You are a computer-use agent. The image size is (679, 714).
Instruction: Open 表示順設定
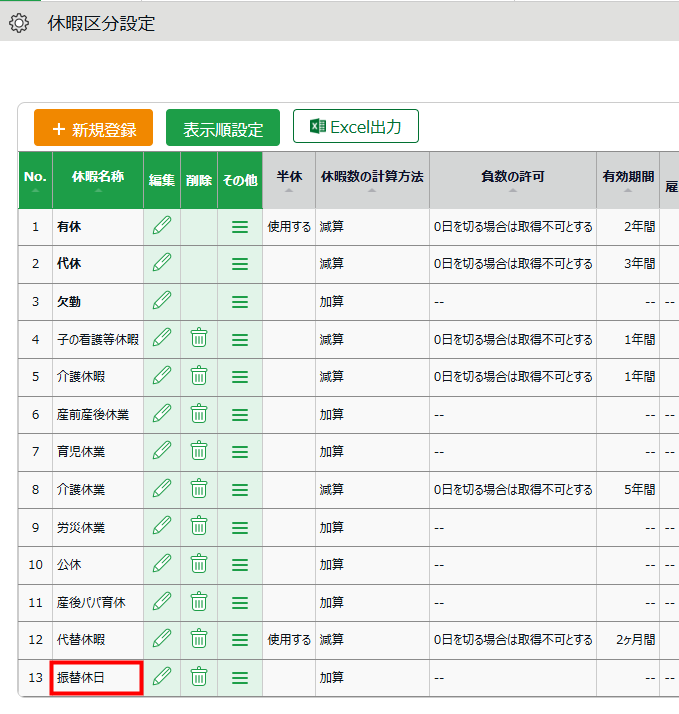pyautogui.click(x=223, y=128)
